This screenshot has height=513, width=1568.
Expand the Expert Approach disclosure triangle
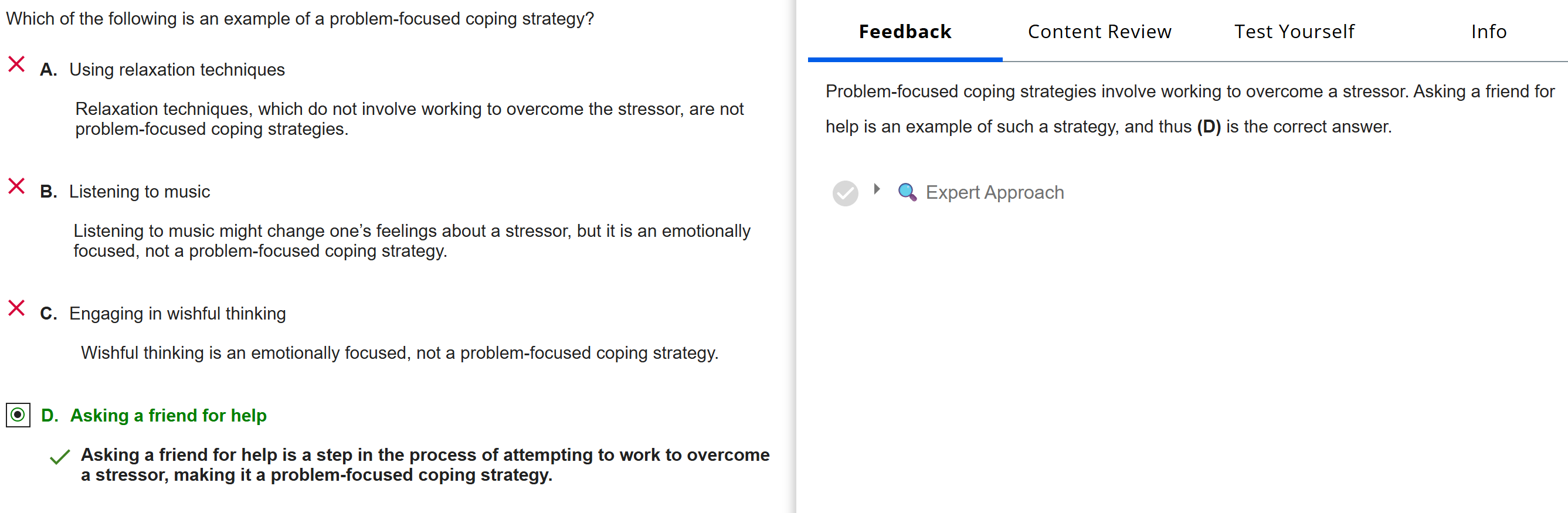(x=877, y=189)
